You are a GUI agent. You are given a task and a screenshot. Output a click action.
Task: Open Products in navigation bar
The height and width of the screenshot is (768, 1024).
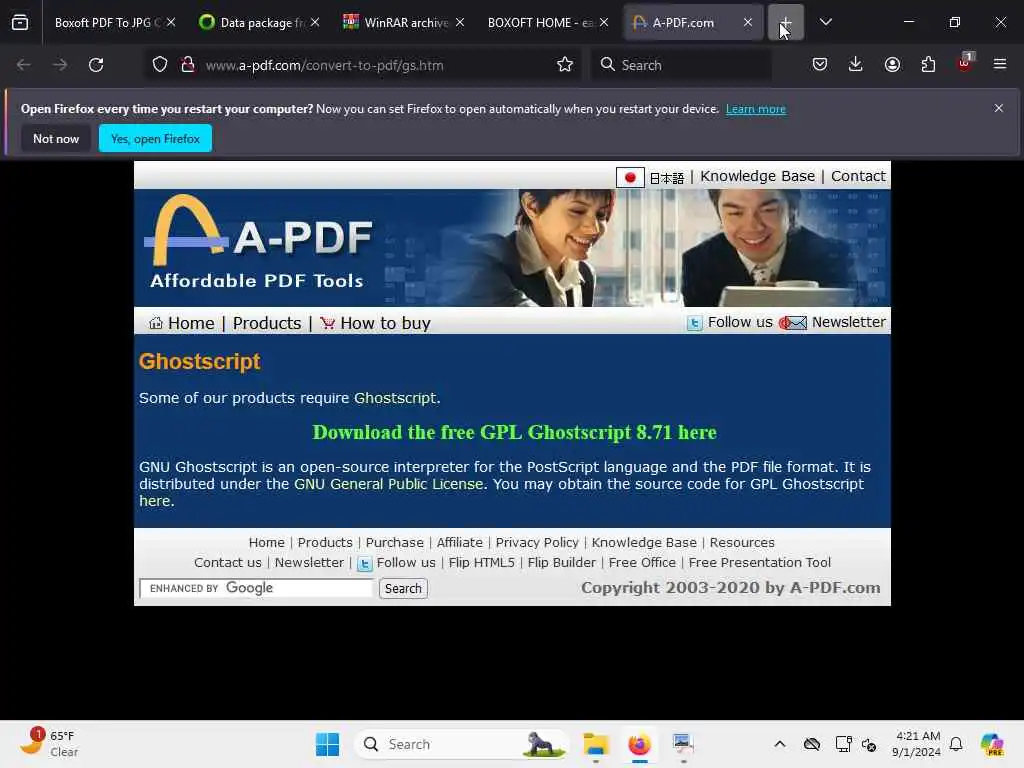[x=267, y=323]
